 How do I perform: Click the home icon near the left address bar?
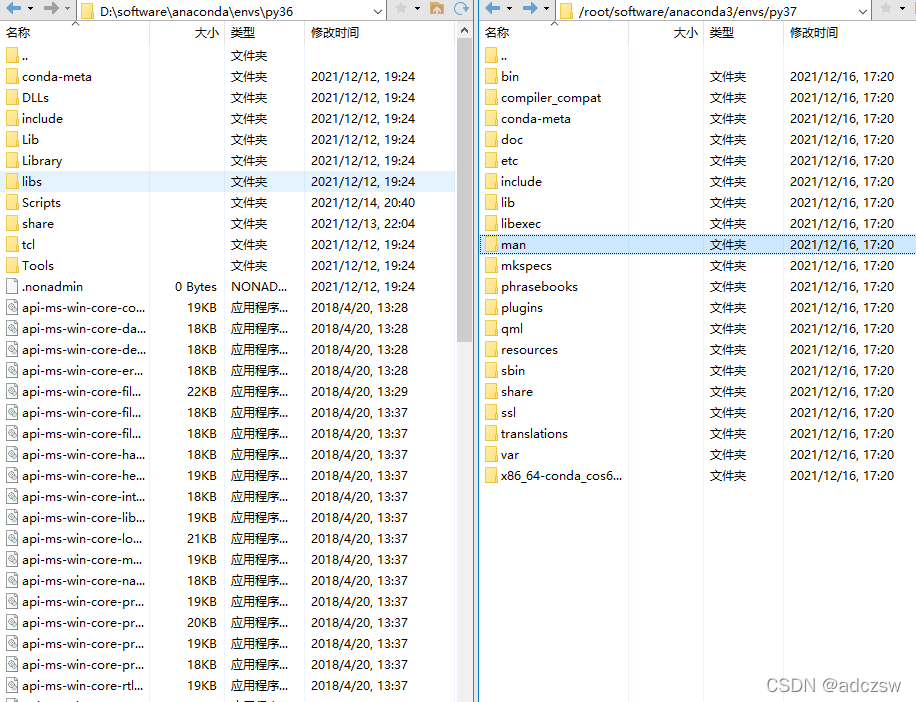coord(437,10)
